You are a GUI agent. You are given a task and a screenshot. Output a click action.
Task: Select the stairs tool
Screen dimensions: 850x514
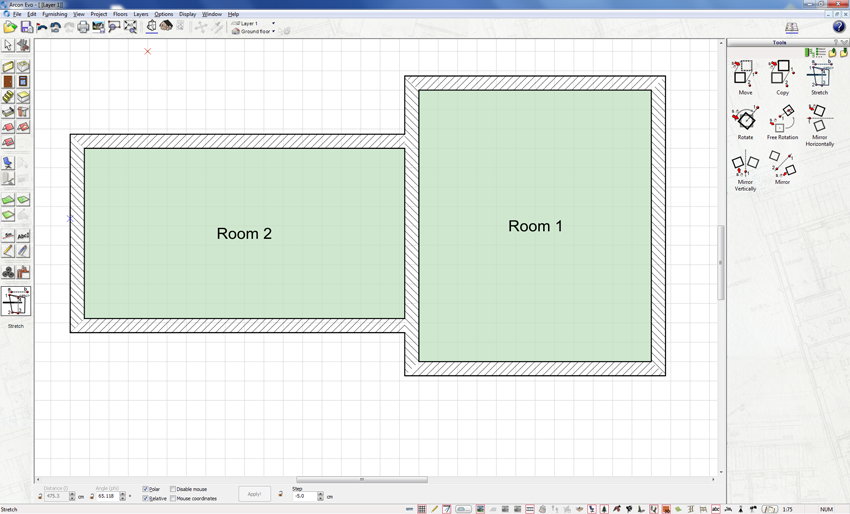click(8, 97)
